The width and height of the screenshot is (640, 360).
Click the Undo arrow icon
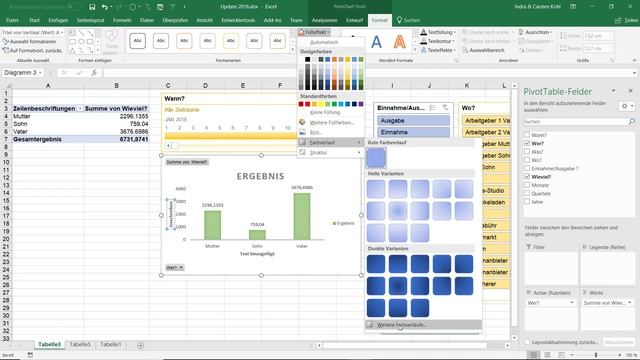click(x=105, y=7)
